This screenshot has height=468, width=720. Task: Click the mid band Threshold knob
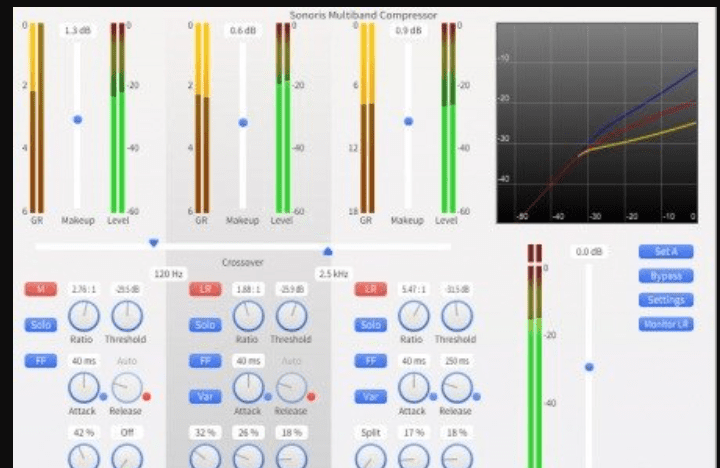point(292,316)
